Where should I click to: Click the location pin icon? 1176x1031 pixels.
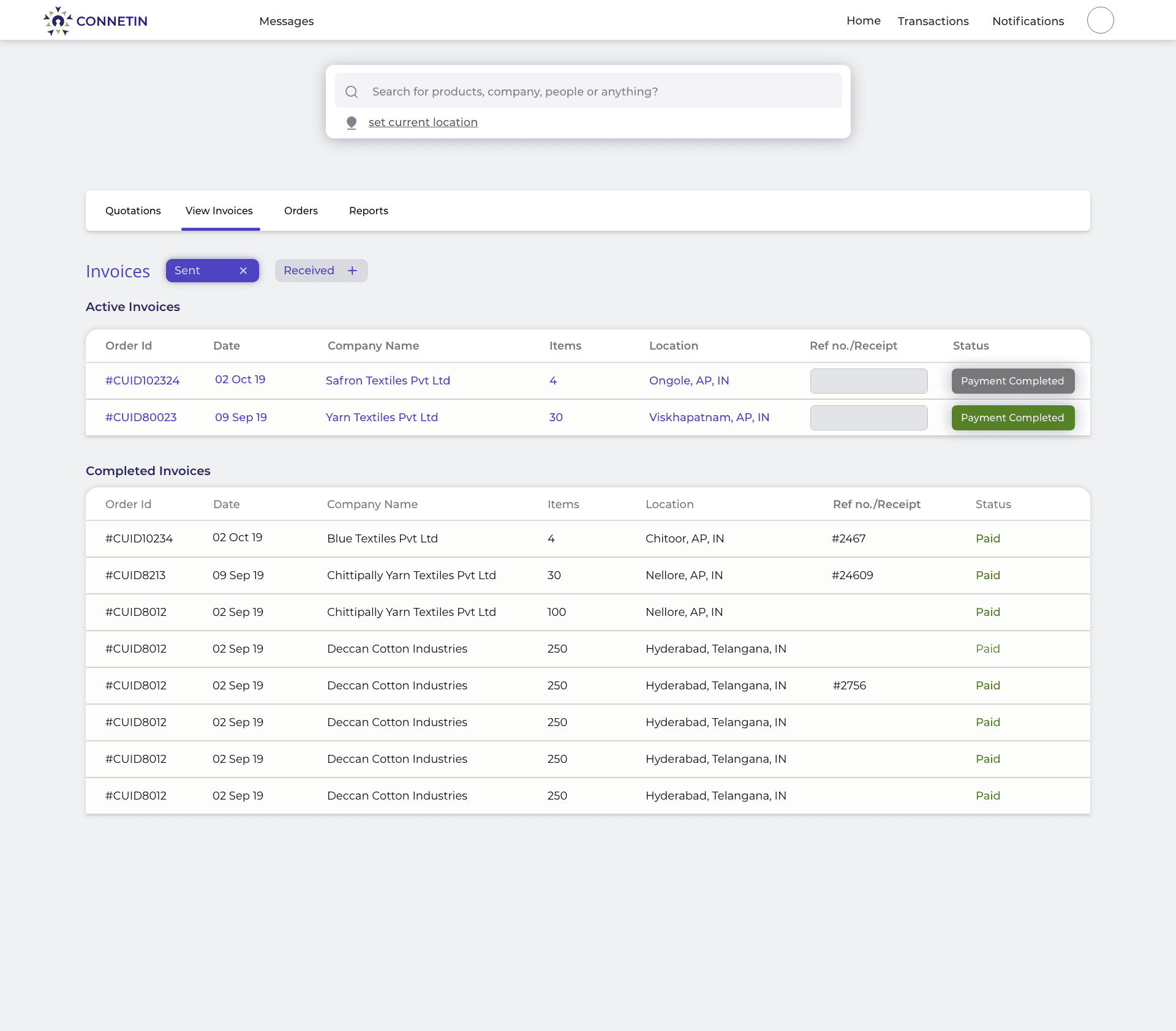(352, 122)
